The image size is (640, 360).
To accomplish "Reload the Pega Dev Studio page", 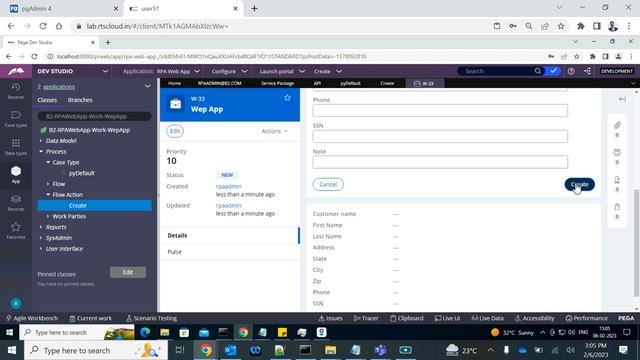I will pos(34,56).
